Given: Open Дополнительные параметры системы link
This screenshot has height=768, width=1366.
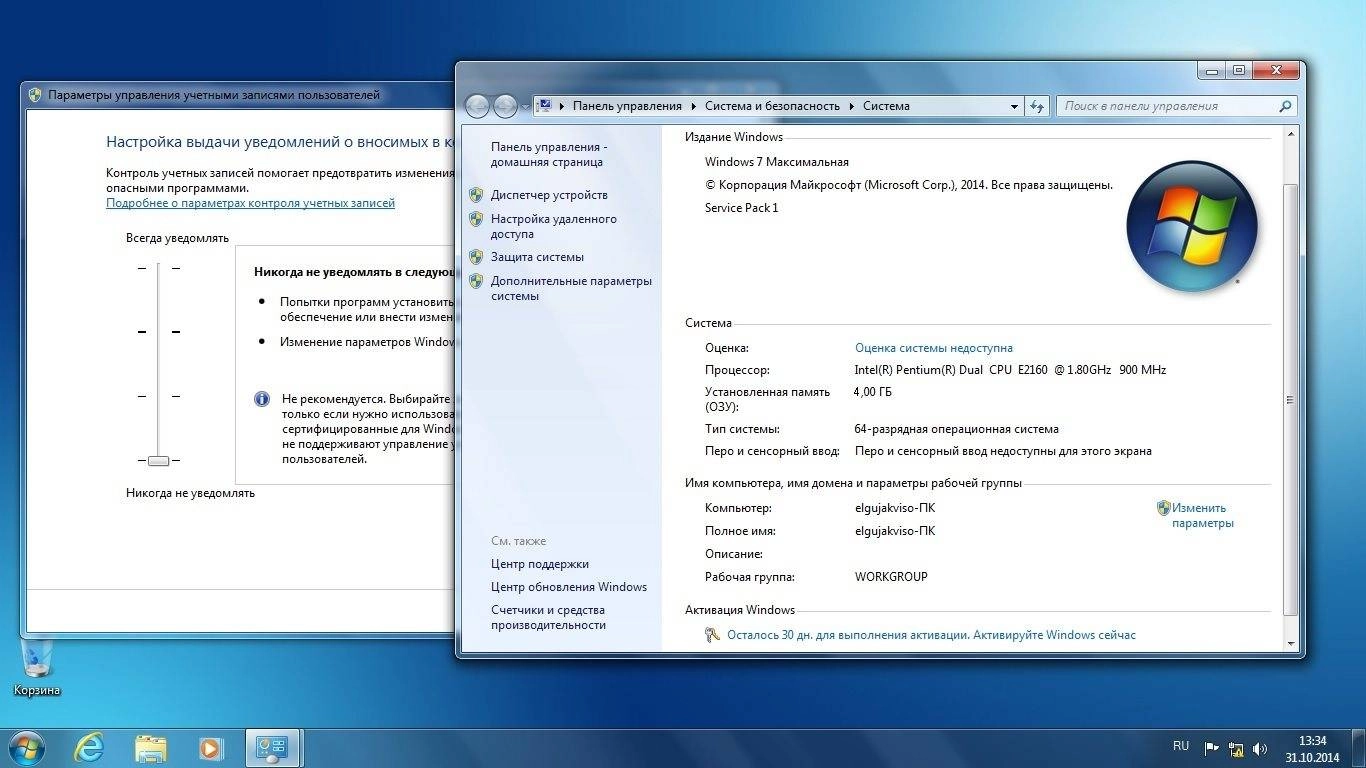Looking at the screenshot, I should 571,288.
